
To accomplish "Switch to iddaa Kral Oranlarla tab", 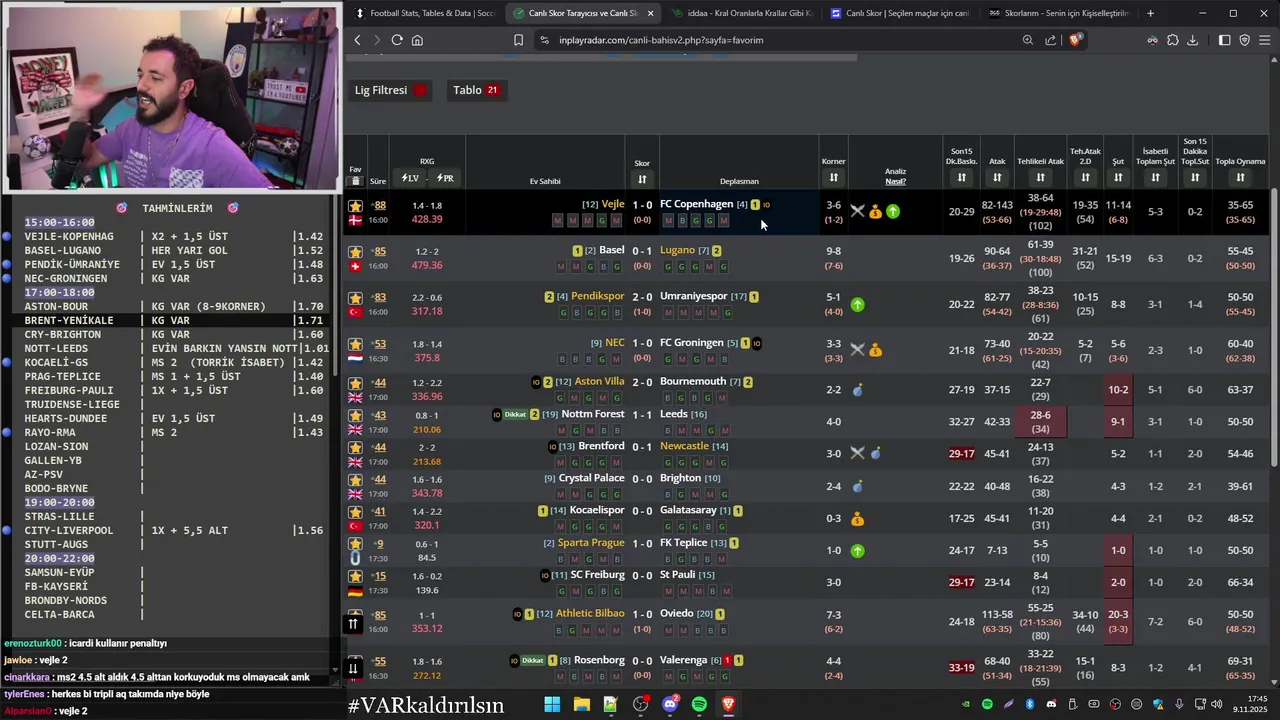I will [x=743, y=13].
